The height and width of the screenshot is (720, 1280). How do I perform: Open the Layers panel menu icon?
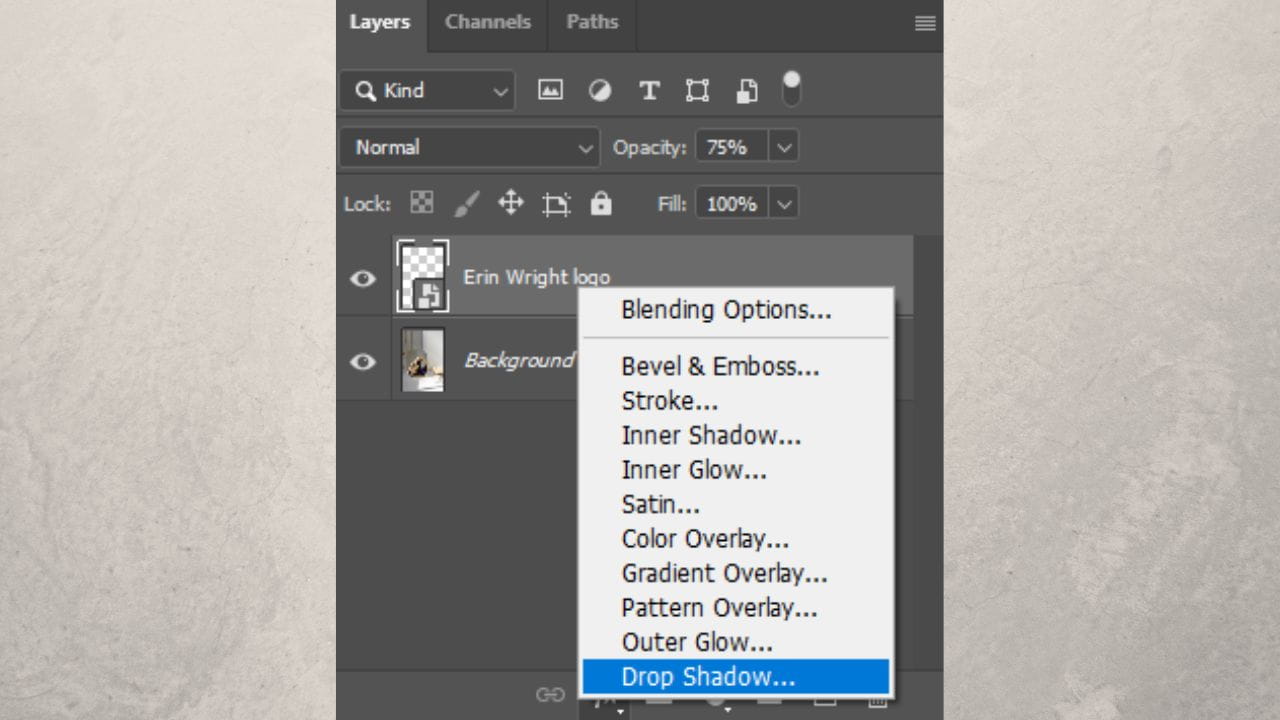[x=925, y=23]
